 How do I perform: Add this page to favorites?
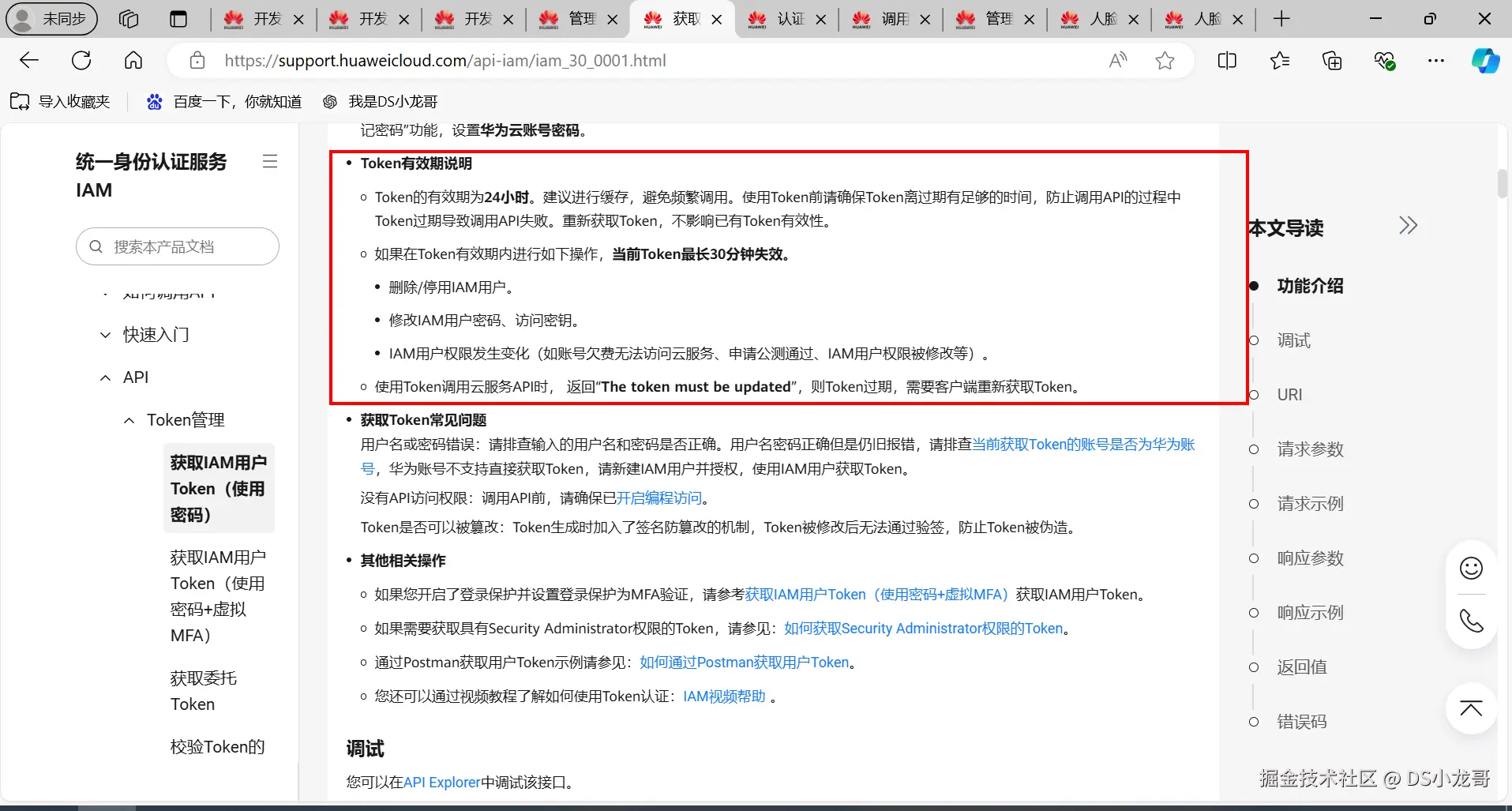pos(1165,61)
